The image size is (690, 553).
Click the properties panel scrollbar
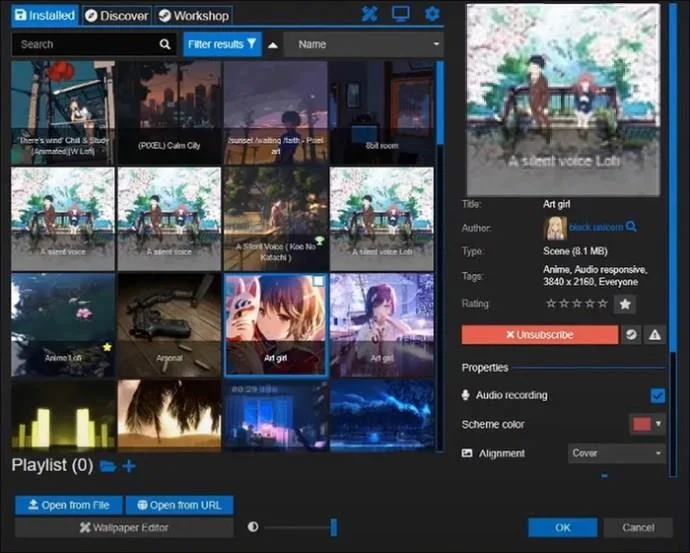tap(672, 178)
